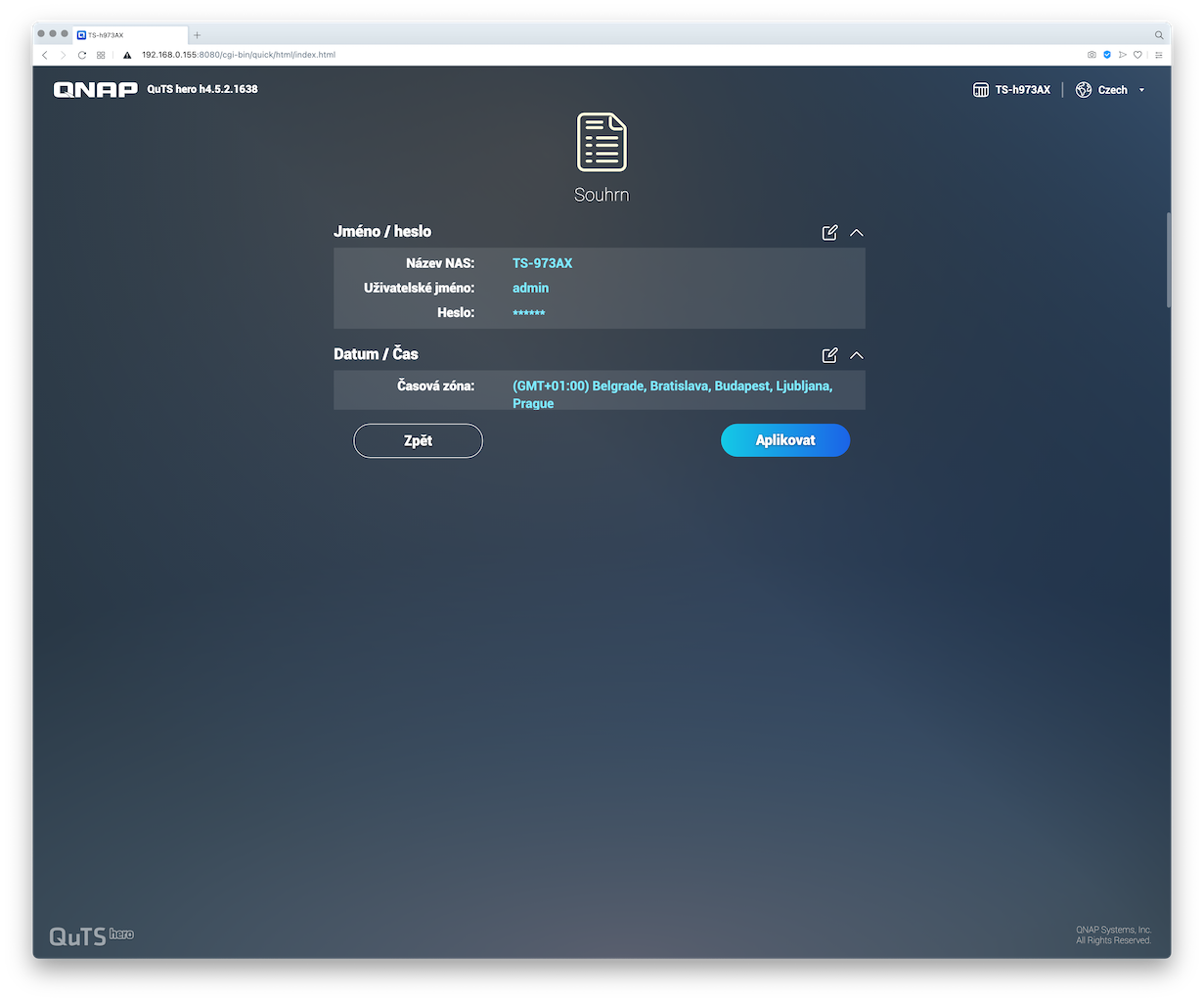
Task: Click the heart bookmark icon in toolbar
Action: coord(1137,55)
